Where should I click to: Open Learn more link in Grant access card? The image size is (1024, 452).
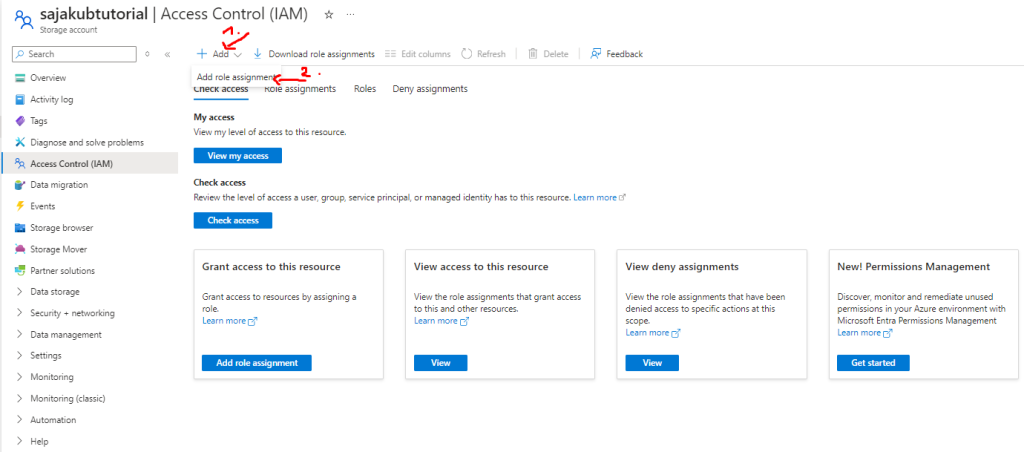tap(229, 321)
